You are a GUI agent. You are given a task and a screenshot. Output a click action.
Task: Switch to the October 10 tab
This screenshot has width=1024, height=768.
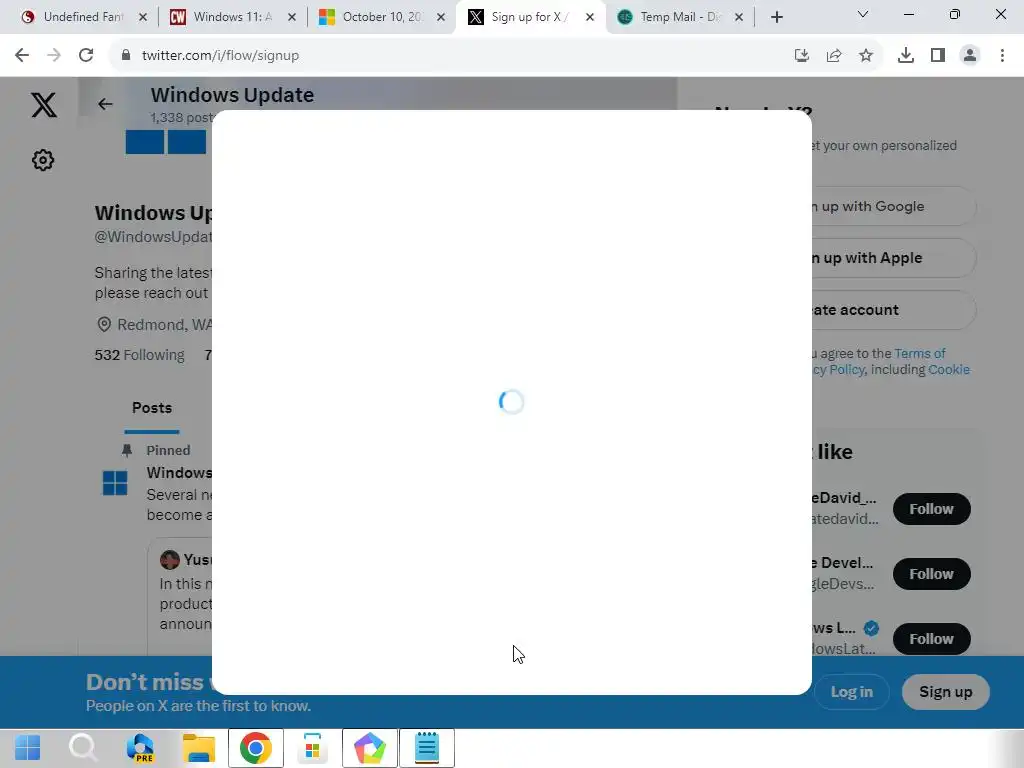[x=381, y=17]
